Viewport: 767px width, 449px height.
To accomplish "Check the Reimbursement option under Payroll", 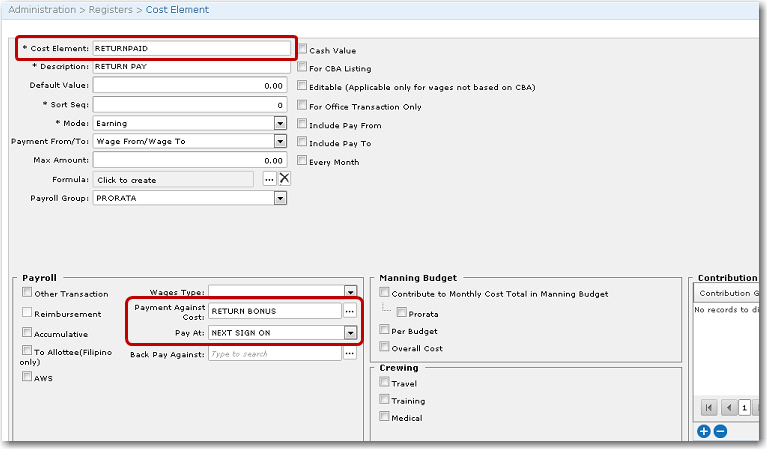I will 27,314.
